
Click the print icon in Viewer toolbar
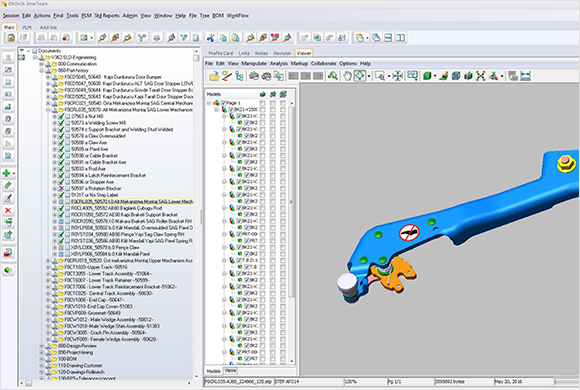pos(254,76)
